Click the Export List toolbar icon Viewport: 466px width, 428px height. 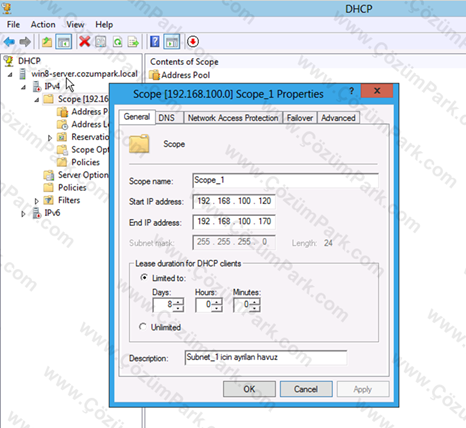133,42
